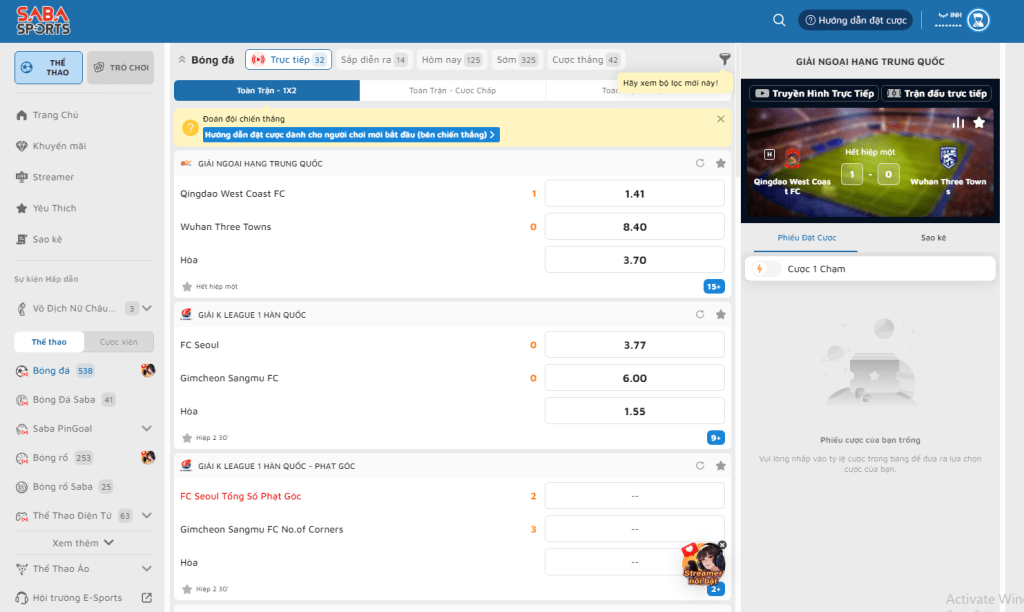Open the user profile avatar icon
Screen dimensions: 1024x612
point(978,20)
